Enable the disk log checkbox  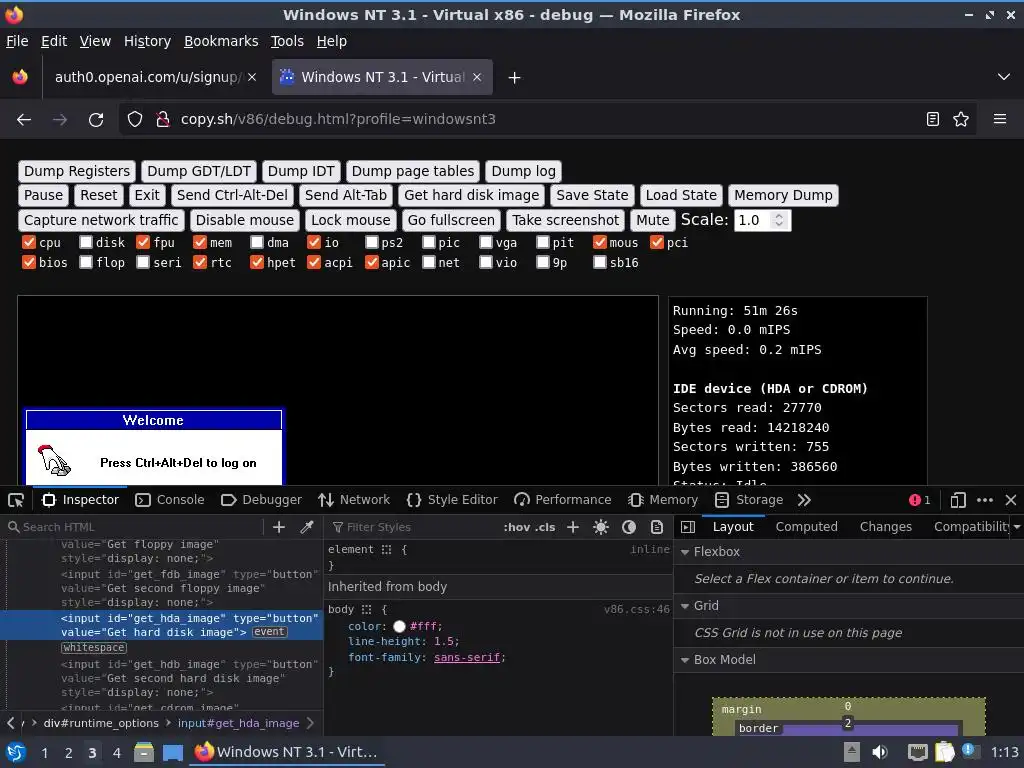pos(86,242)
